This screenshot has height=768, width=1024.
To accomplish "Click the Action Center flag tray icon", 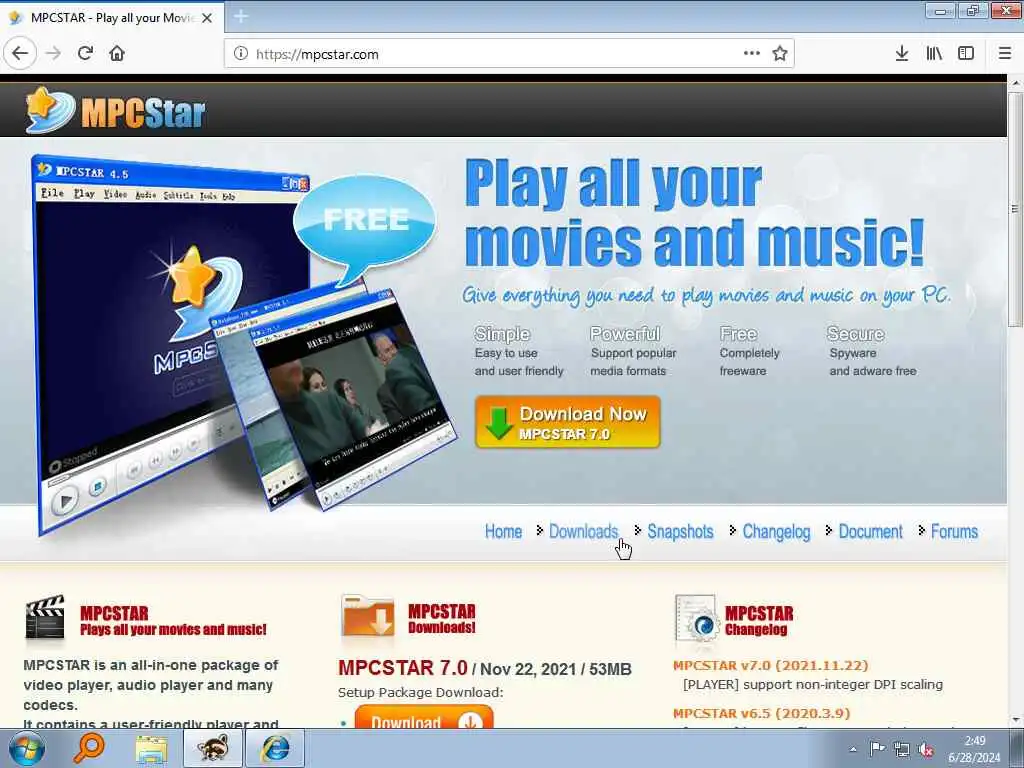I will (x=877, y=749).
